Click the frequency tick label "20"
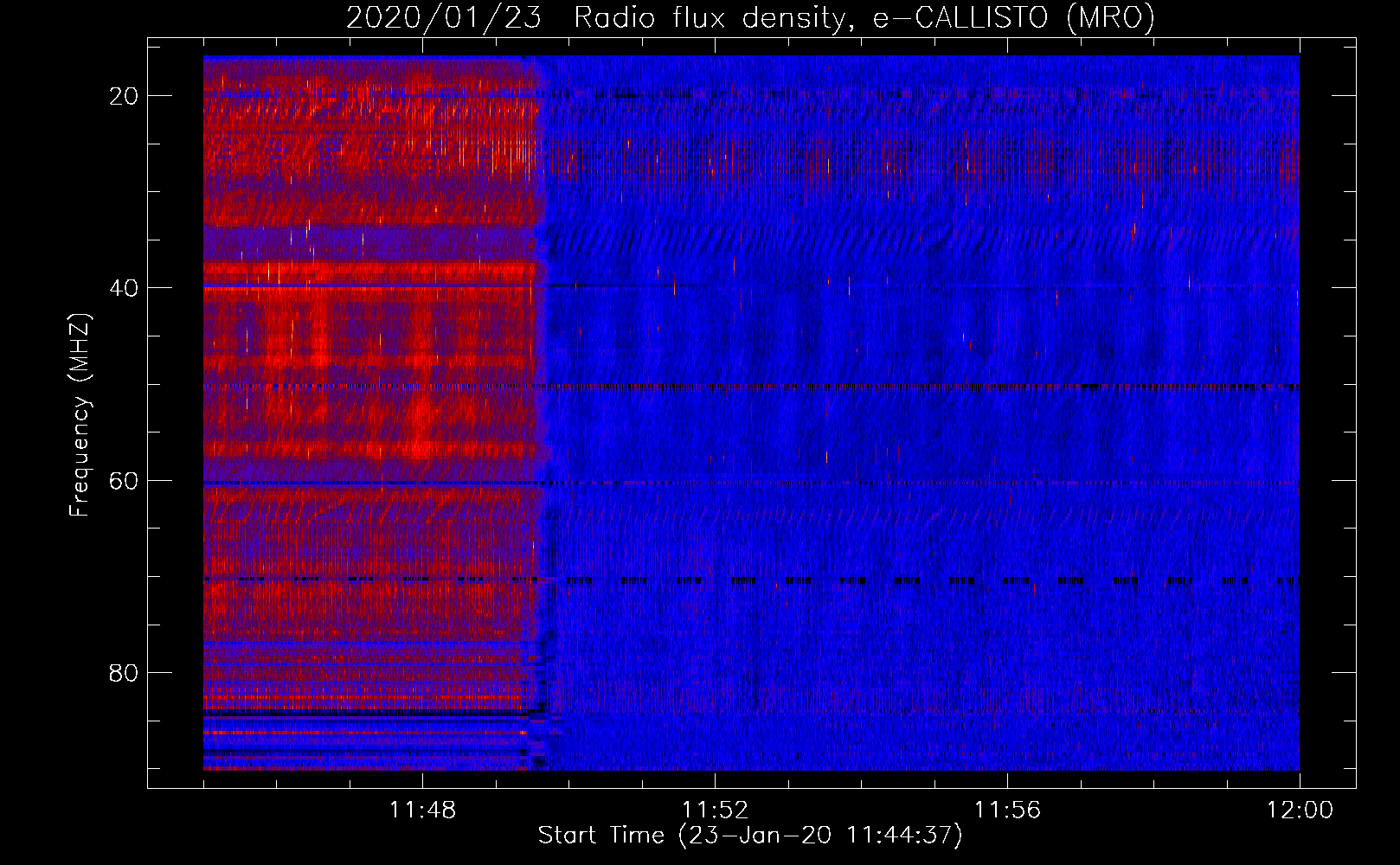1400x865 pixels. 124,96
